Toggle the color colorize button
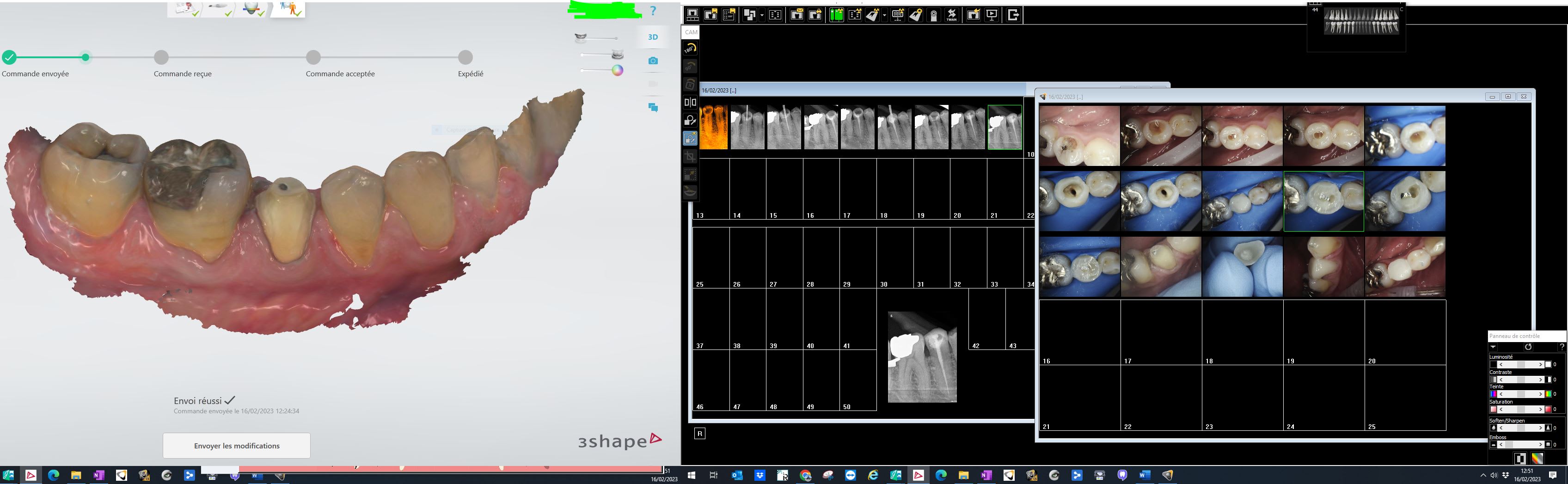Screen dimensions: 1568x484 pyautogui.click(x=1537, y=459)
